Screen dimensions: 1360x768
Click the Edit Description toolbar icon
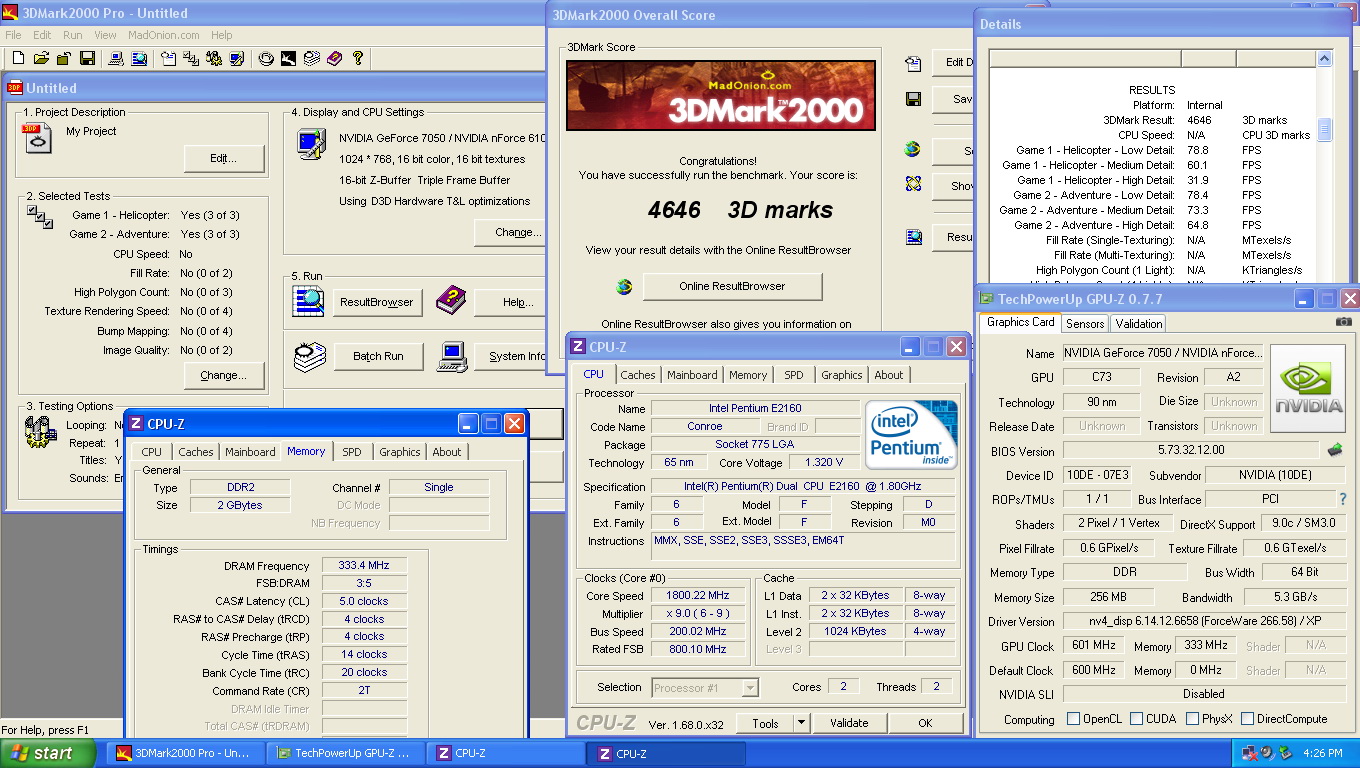pos(168,59)
